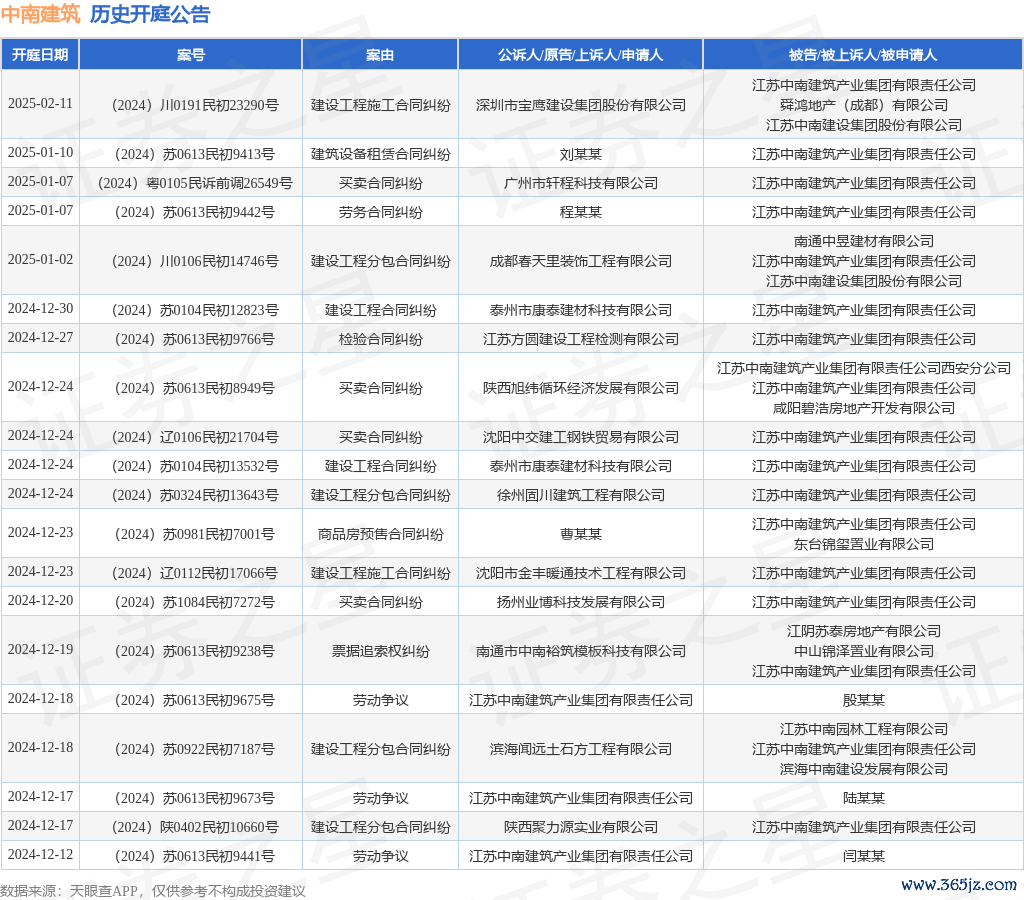
Task: Click the 中南建筑 title text
Action: click(x=40, y=14)
